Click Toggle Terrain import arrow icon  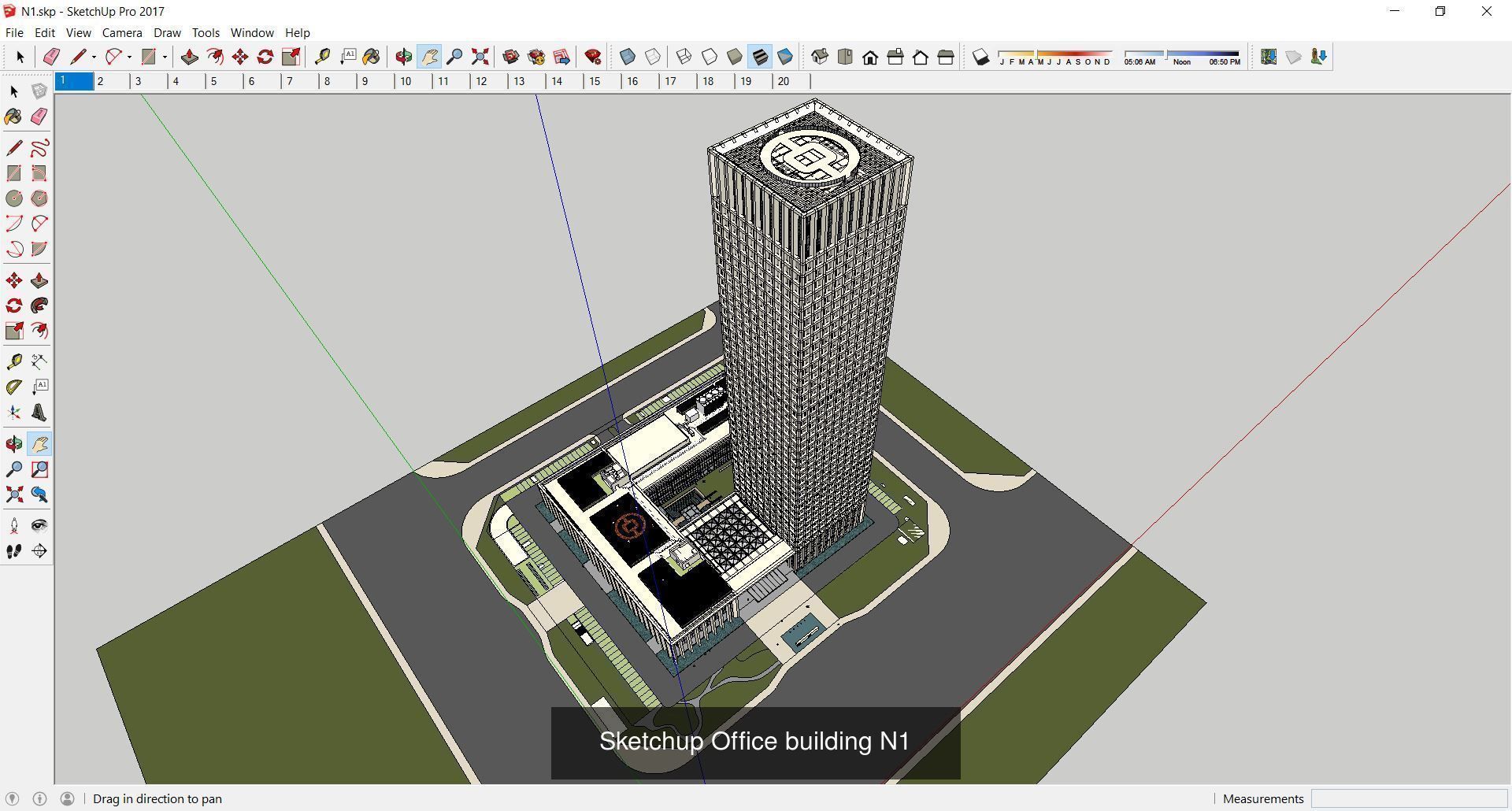[x=1319, y=57]
